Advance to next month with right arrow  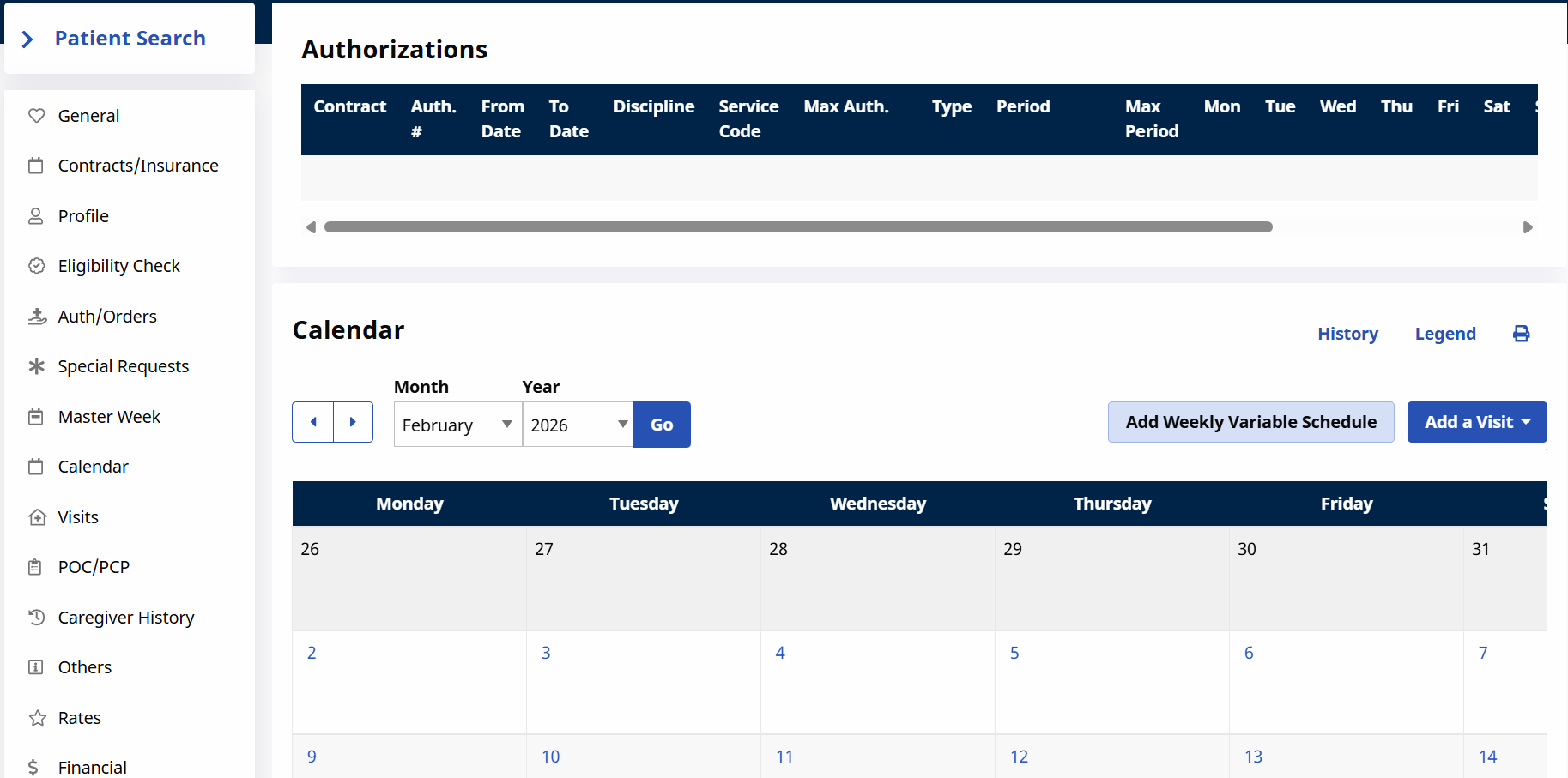tap(353, 422)
